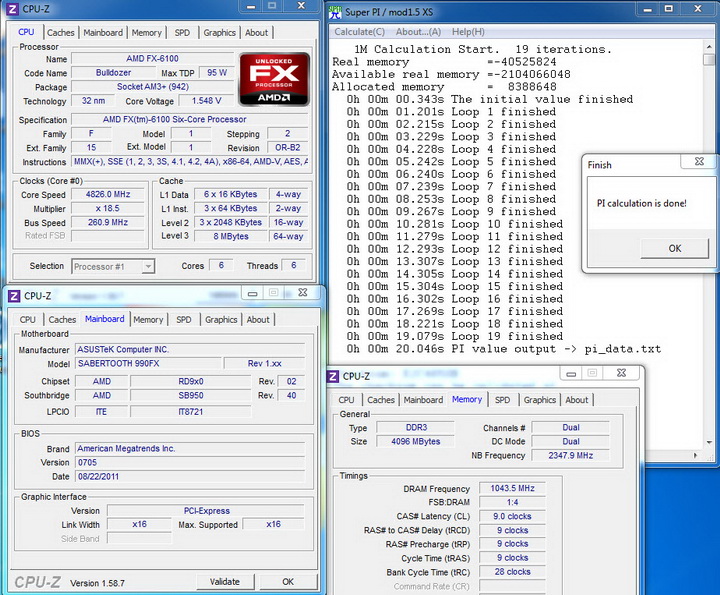Click OK in the Finish dialog
The height and width of the screenshot is (595, 720).
[x=675, y=248]
